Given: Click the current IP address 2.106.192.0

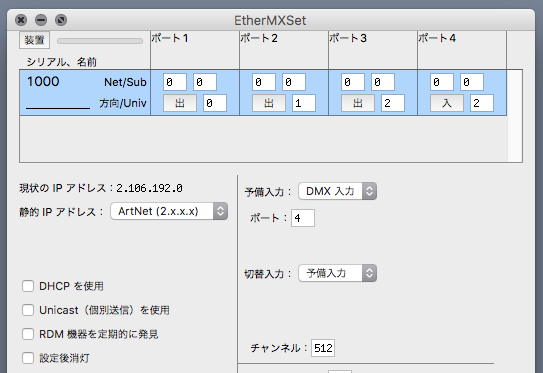Looking at the screenshot, I should (x=149, y=188).
